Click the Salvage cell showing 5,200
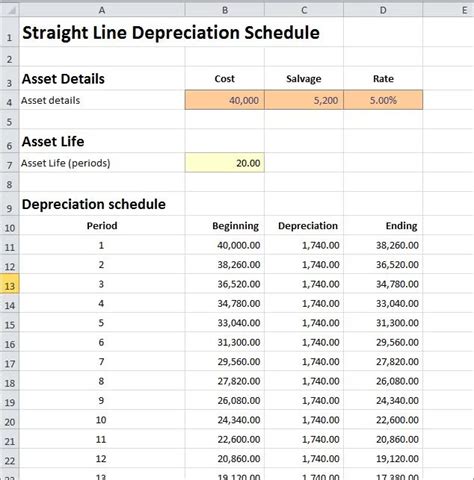 pos(304,100)
